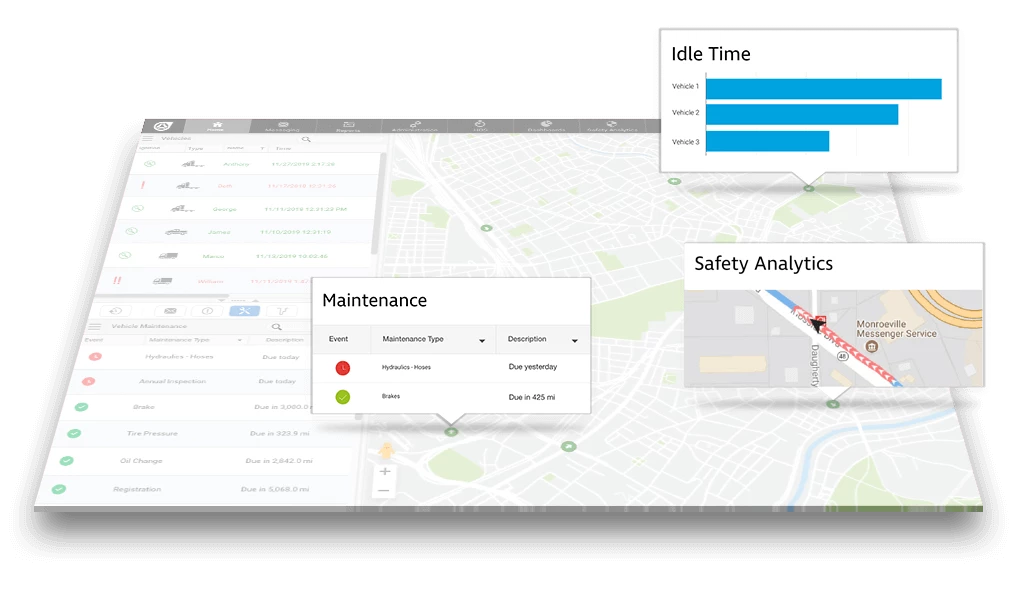Click the green check icon beside Brakes
Viewport: 1017px width, 601px height.
click(x=342, y=397)
